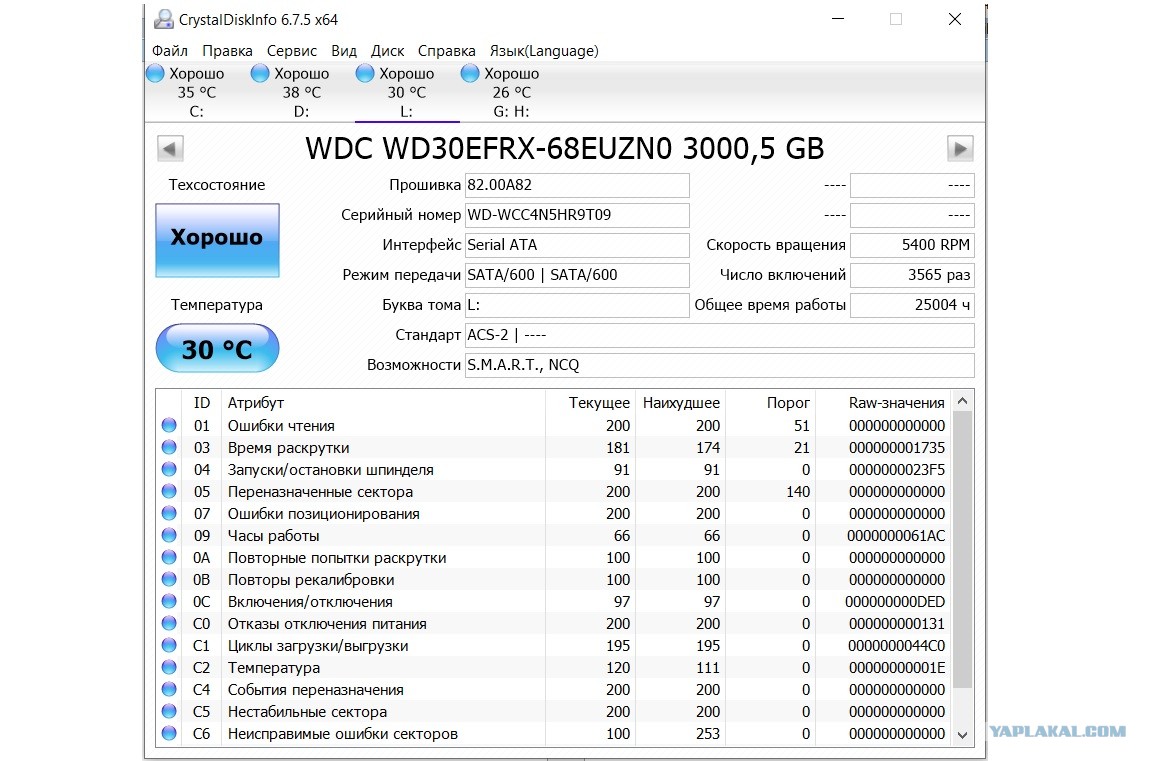The width and height of the screenshot is (1152, 761).
Task: Click status orb for attribute 01 Ошибки чтения
Action: click(169, 425)
